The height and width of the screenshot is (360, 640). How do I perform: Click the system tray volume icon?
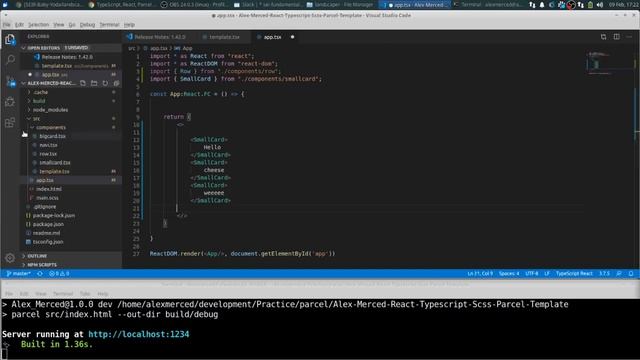(600, 5)
